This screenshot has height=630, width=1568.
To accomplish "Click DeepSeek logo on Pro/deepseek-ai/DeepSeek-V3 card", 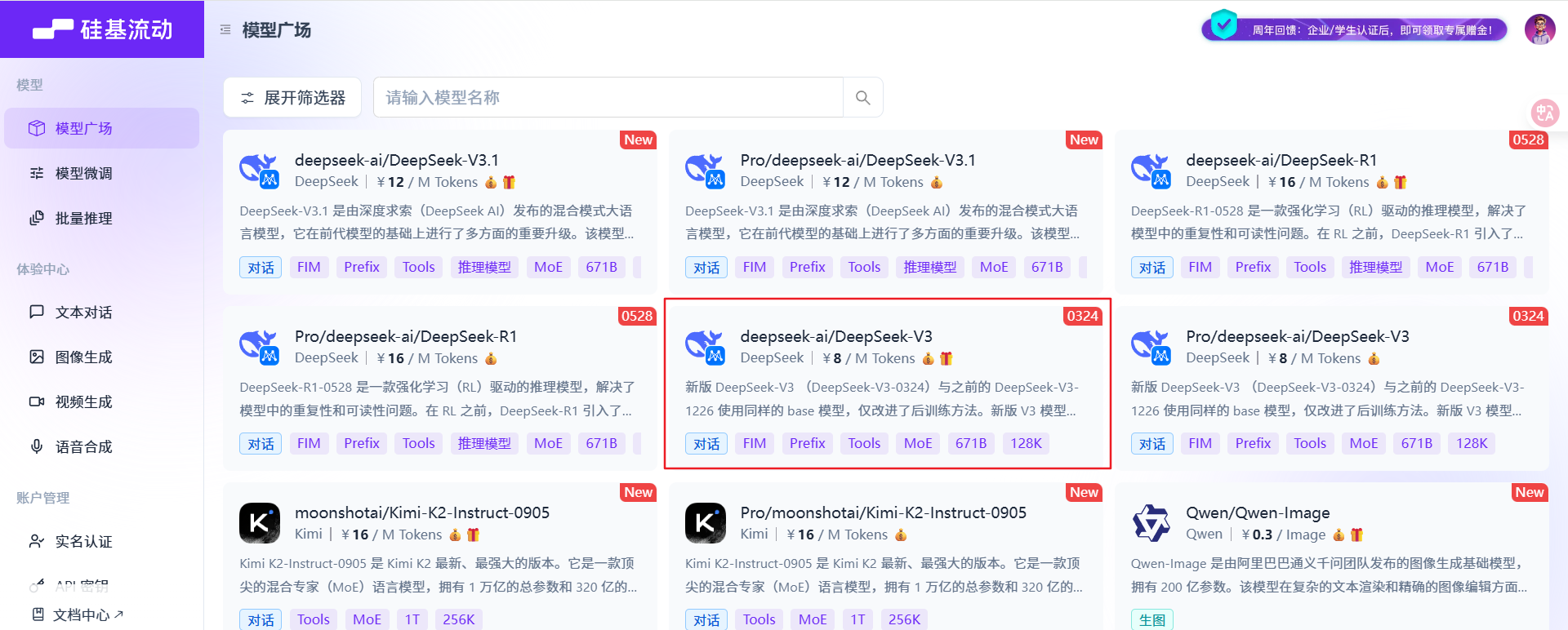I will [x=1151, y=347].
